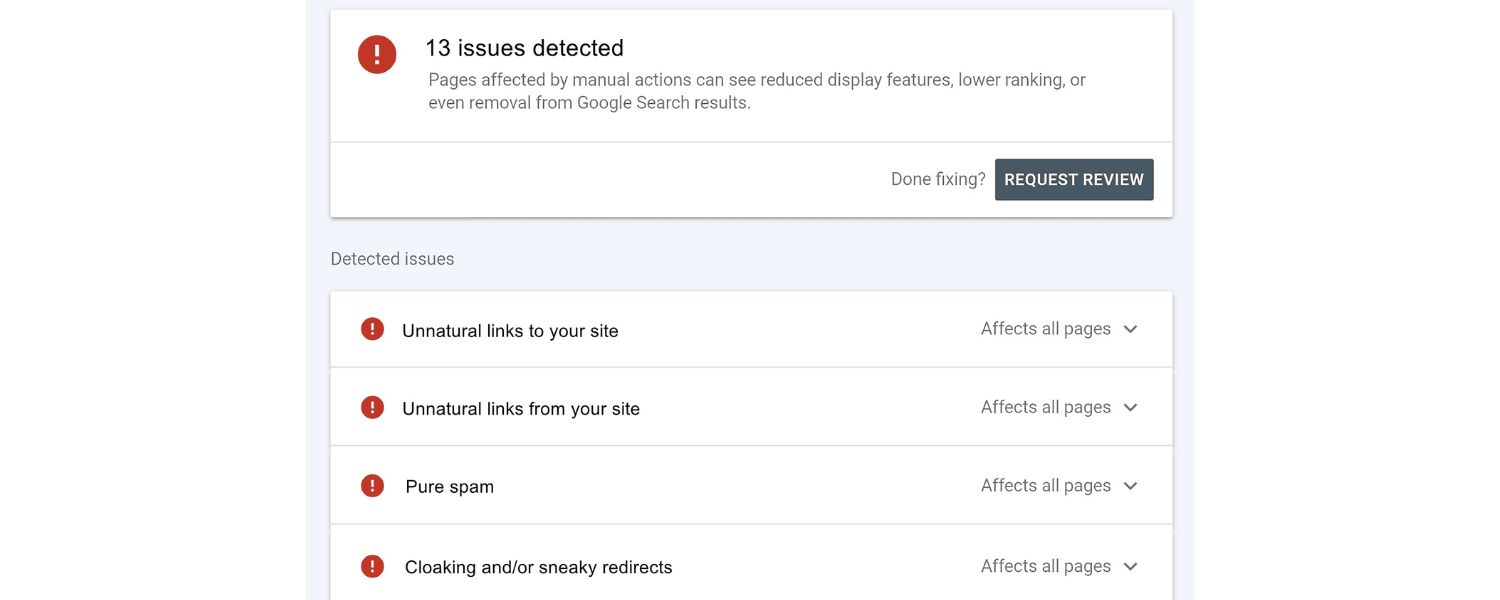Click the Detected issues heading
The height and width of the screenshot is (600, 1500).
[x=392, y=258]
